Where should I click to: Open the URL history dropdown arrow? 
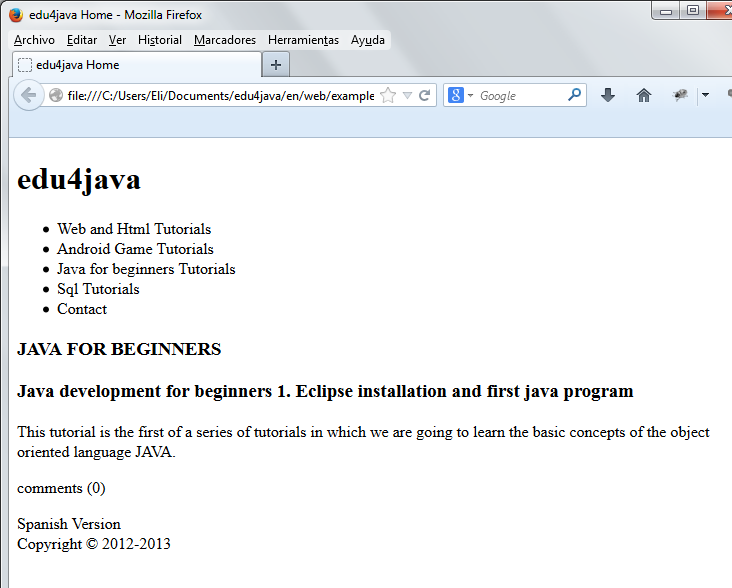pos(407,96)
